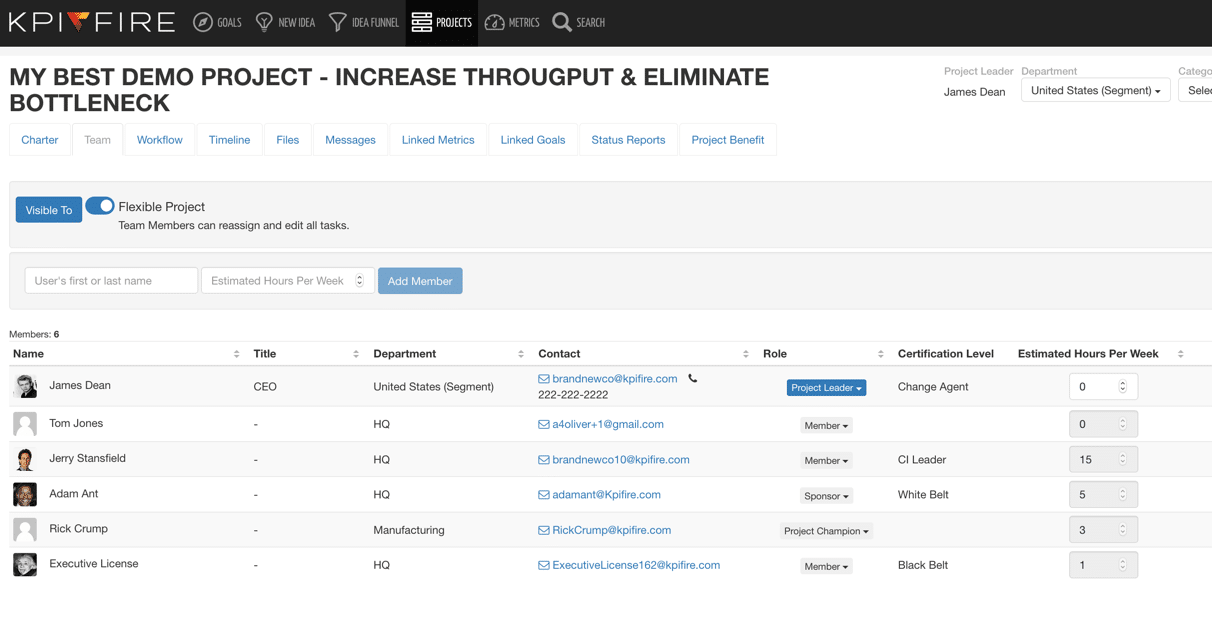Click the user's first or last name field

point(111,281)
